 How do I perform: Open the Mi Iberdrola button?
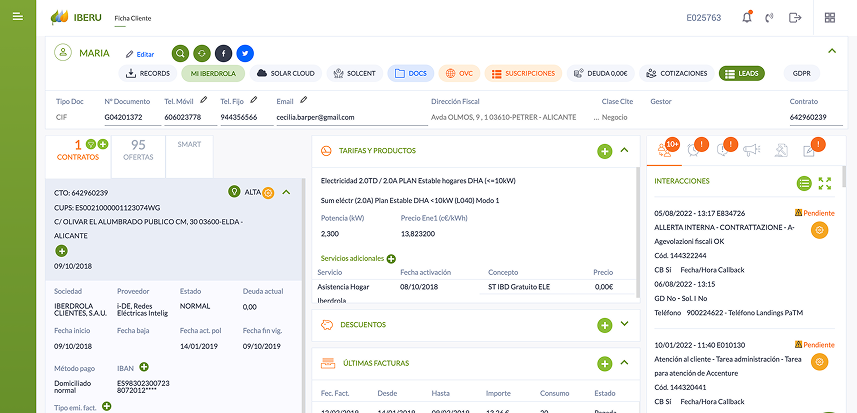click(213, 73)
